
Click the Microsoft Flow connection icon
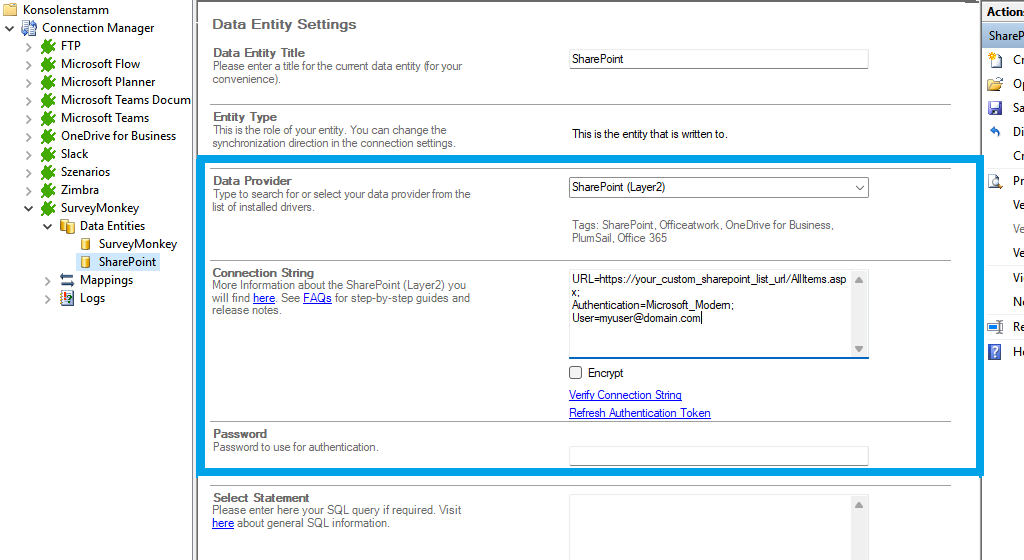coord(48,64)
